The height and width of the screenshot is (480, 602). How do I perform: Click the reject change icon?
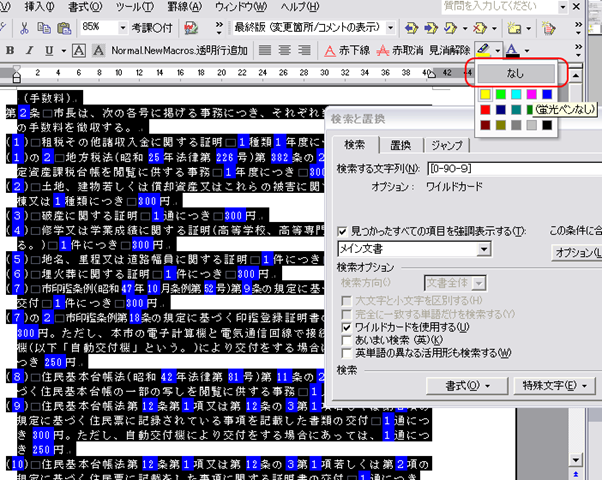click(x=479, y=28)
